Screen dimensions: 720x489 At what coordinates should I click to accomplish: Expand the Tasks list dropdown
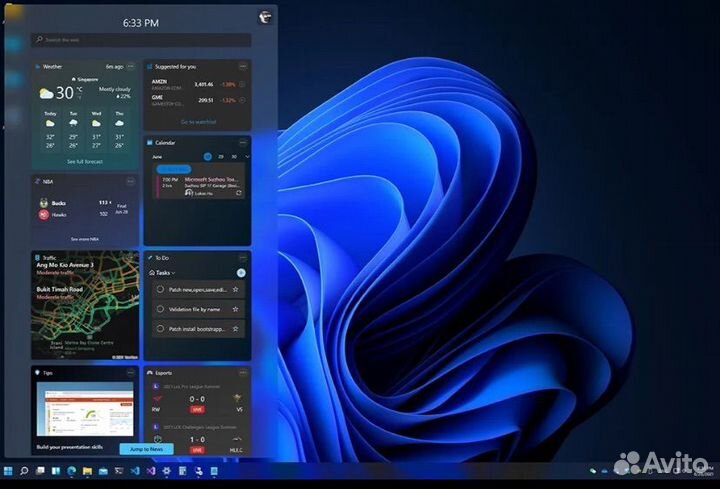pyautogui.click(x=162, y=273)
